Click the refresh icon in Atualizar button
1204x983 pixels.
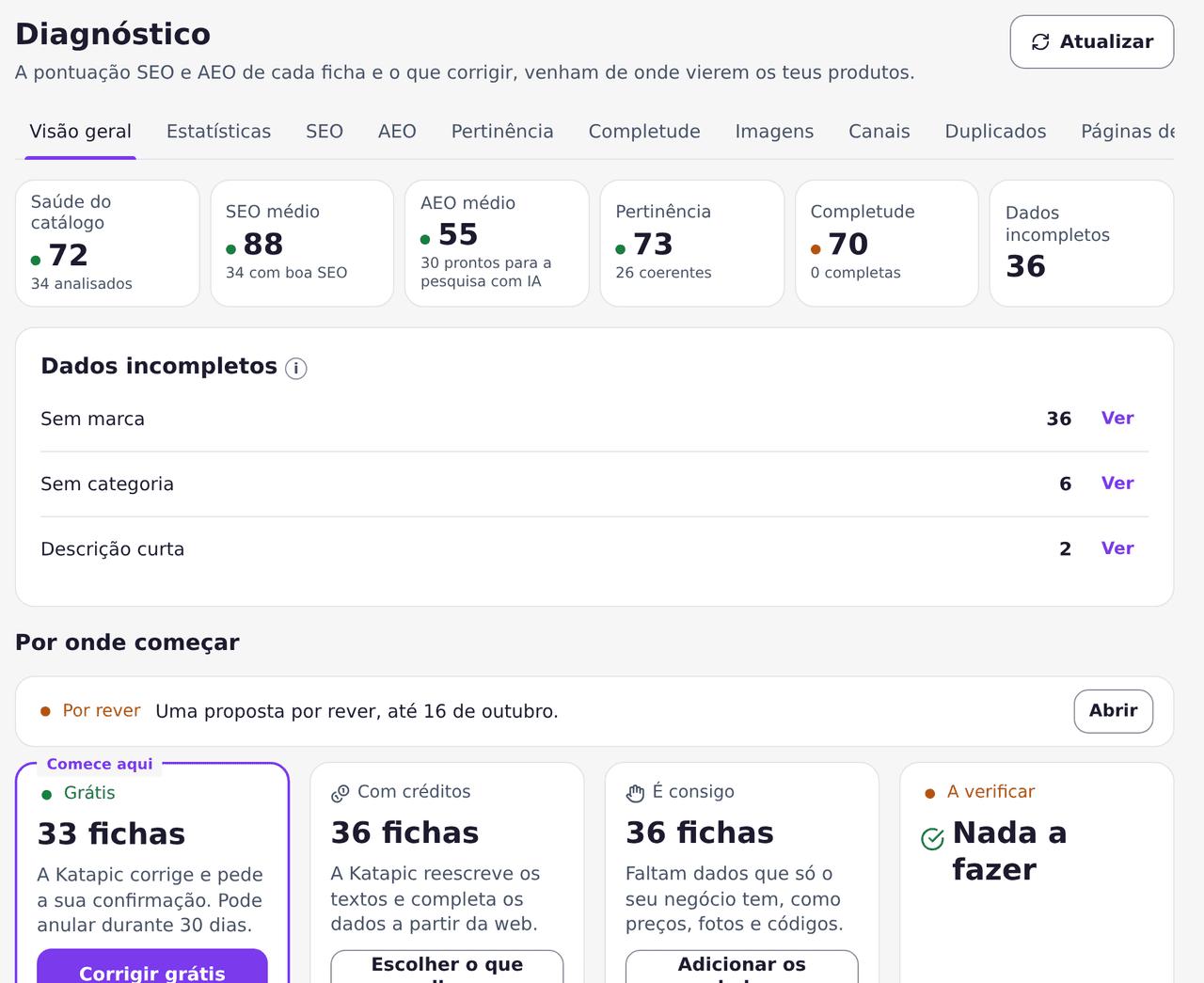click(1040, 41)
